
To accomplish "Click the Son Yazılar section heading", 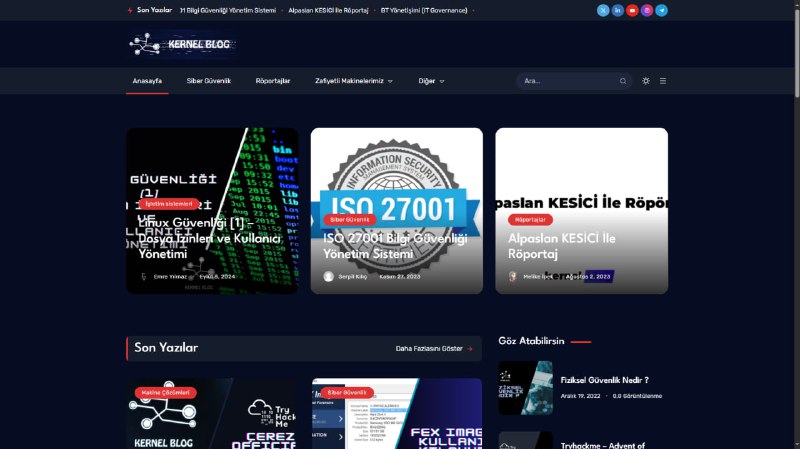I will point(166,347).
